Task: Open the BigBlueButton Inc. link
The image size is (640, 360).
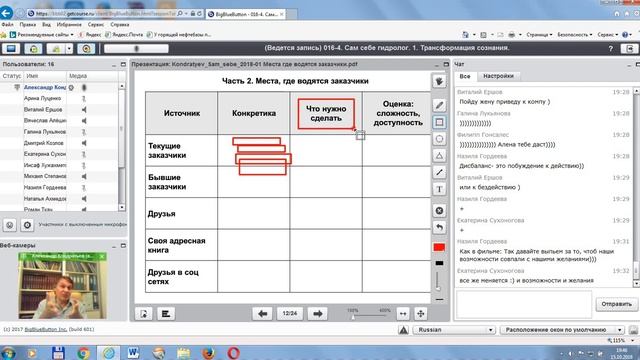Action: (46, 329)
